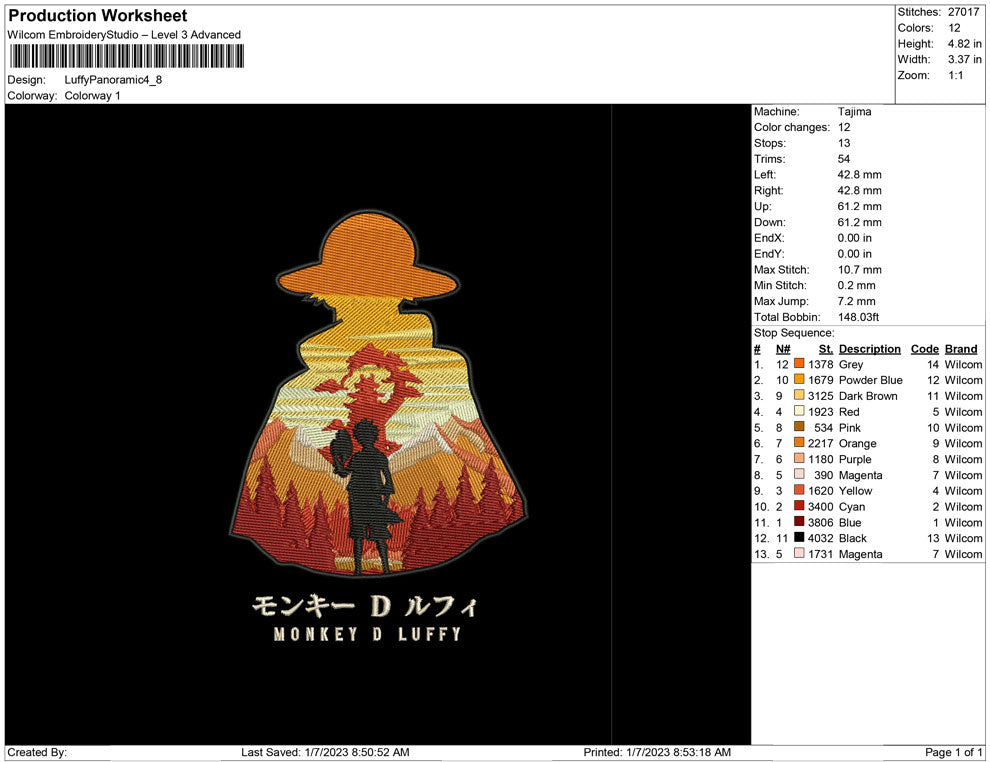The image size is (990, 762).
Task: Click the Max Jump value '7.2 mm'
Action: [856, 301]
